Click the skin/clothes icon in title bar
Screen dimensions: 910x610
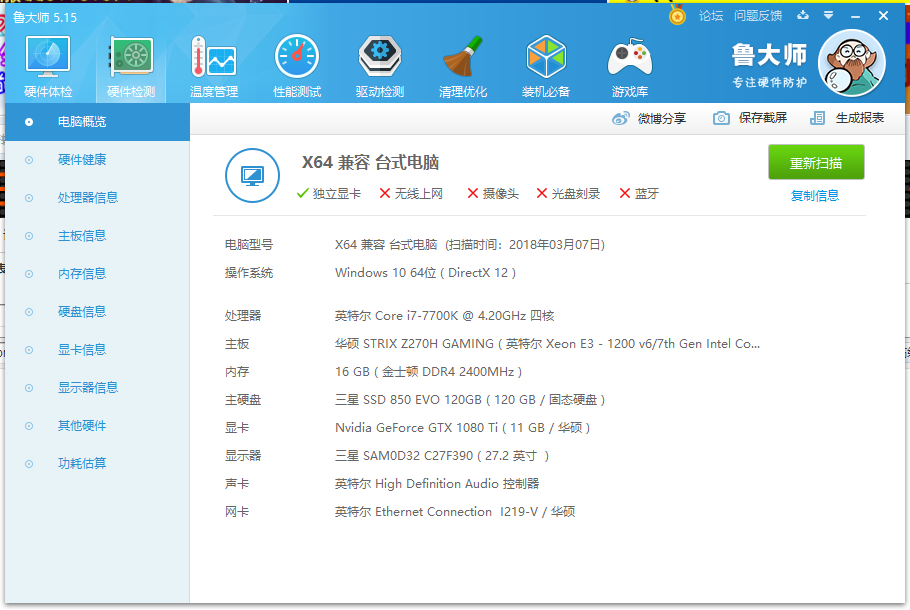click(803, 15)
